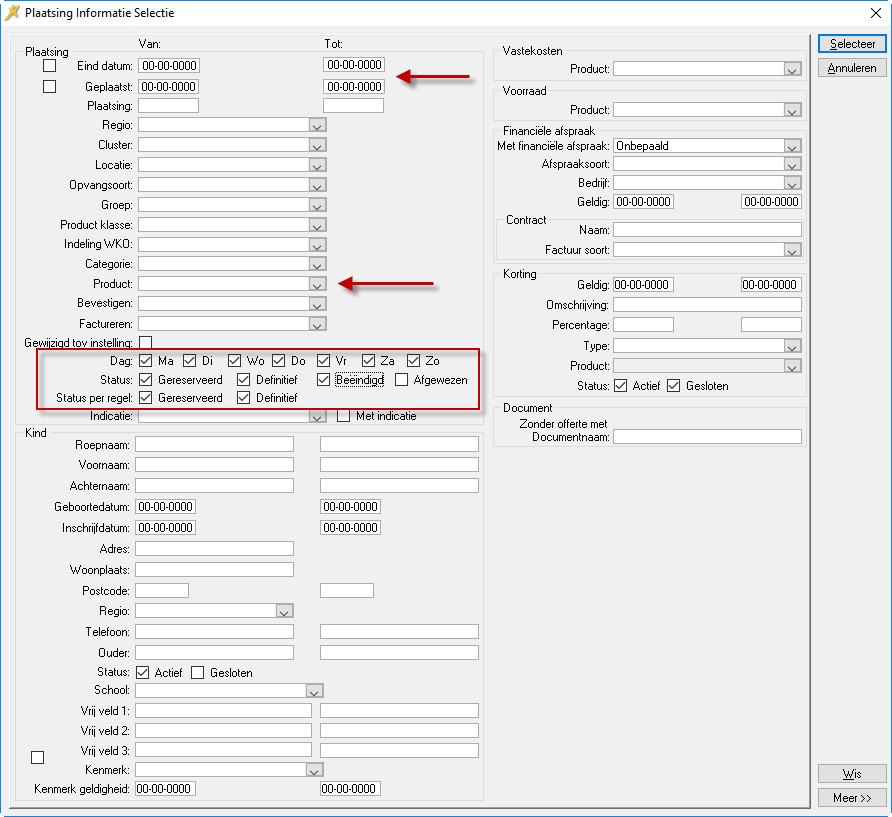This screenshot has height=817, width=892.
Task: Expand the Opvangsoort dropdown
Action: pyautogui.click(x=317, y=185)
